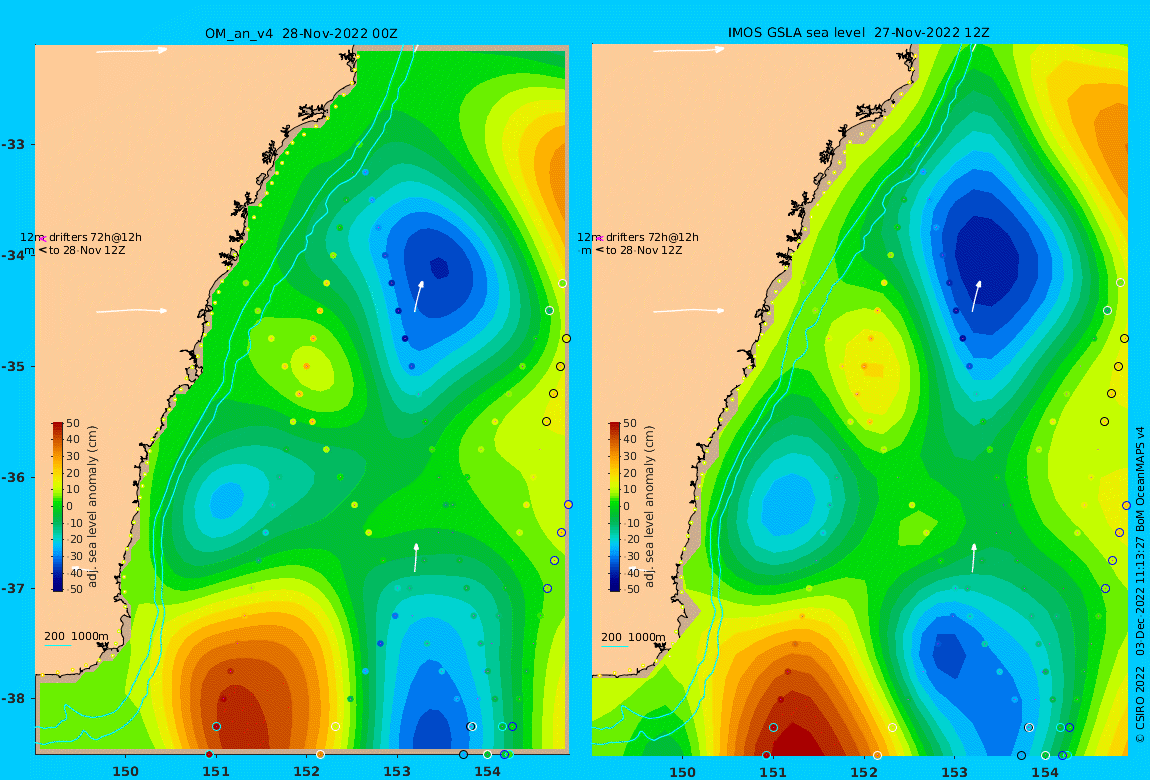Screen dimensions: 1150x780
Task: Click the '200 1000m' depth legend on left map
Action: [x=76, y=637]
